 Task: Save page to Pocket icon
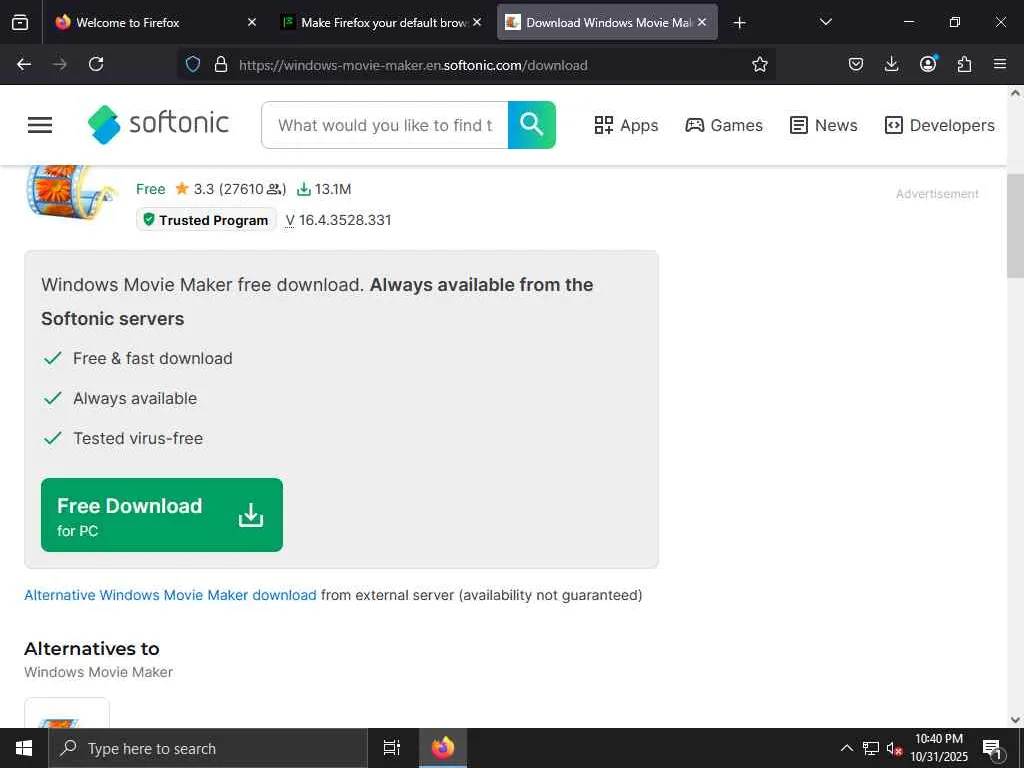(856, 64)
